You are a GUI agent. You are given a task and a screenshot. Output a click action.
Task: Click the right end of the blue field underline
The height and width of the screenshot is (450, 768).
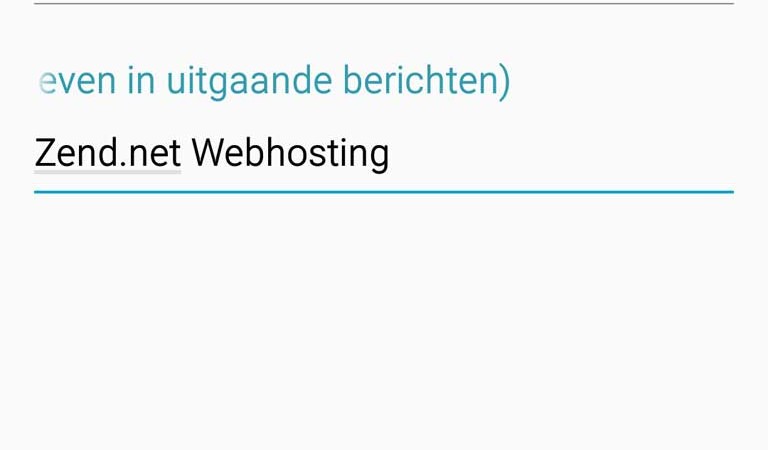click(x=730, y=192)
